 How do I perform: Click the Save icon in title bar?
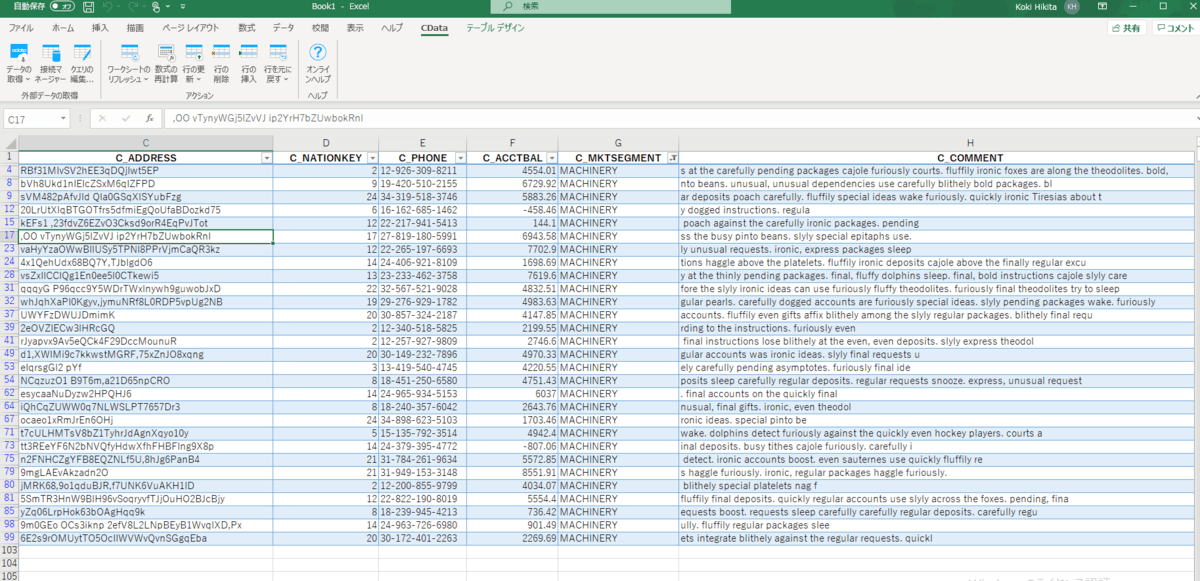coord(89,7)
